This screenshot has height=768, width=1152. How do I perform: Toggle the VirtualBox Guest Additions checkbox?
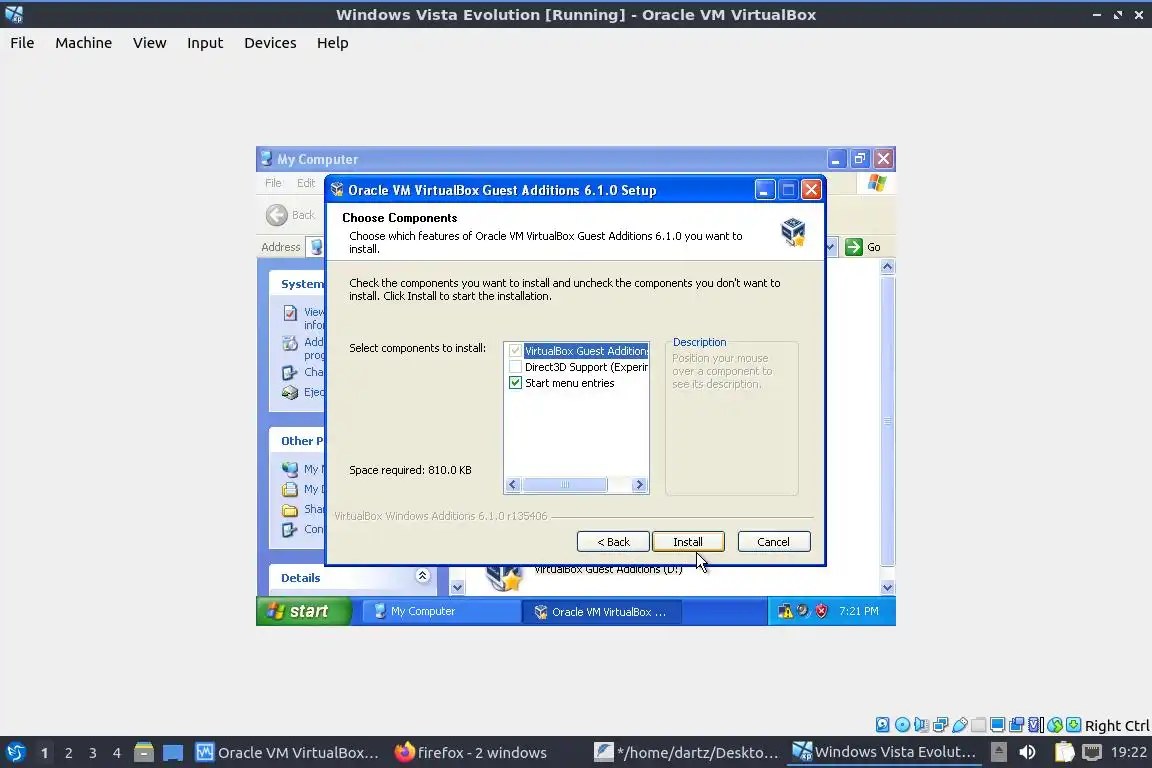(515, 351)
